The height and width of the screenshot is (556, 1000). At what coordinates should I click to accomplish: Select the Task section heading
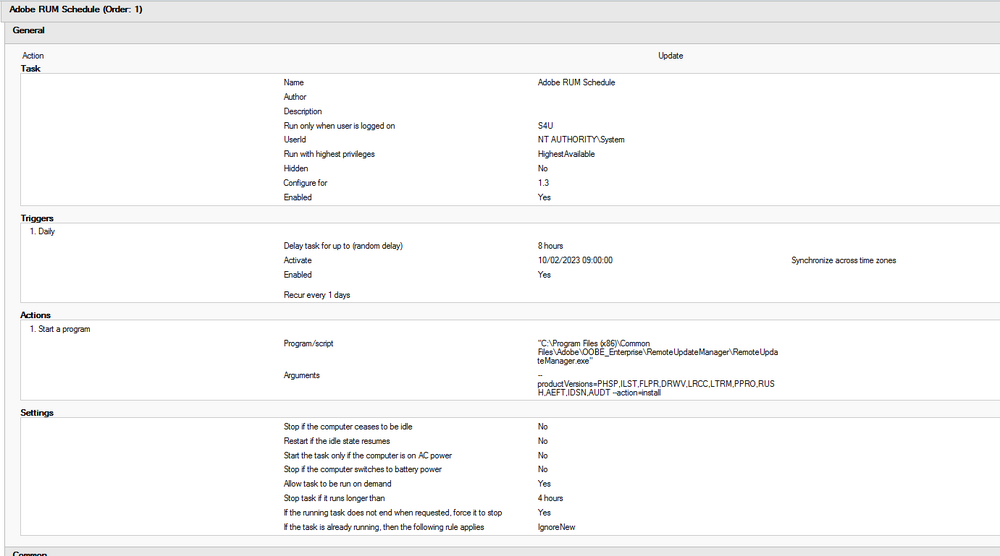point(31,68)
